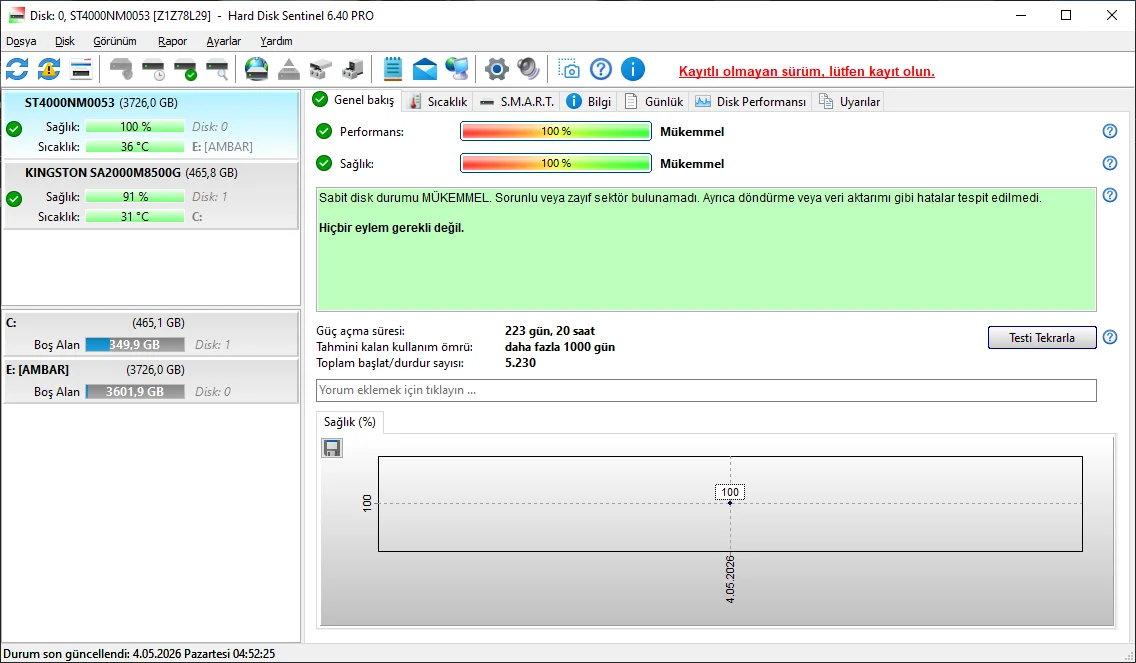1136x663 pixels.
Task: Click the question mark help toolbar icon
Action: click(601, 70)
